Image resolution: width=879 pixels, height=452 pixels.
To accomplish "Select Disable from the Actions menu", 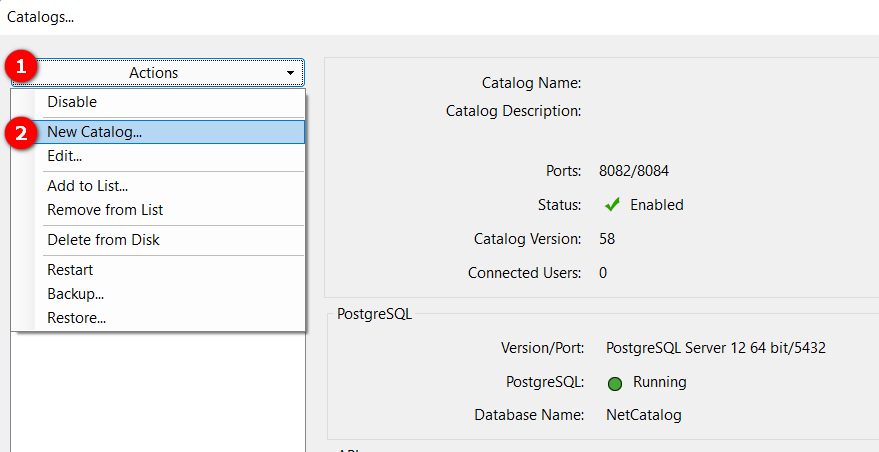I will [72, 102].
